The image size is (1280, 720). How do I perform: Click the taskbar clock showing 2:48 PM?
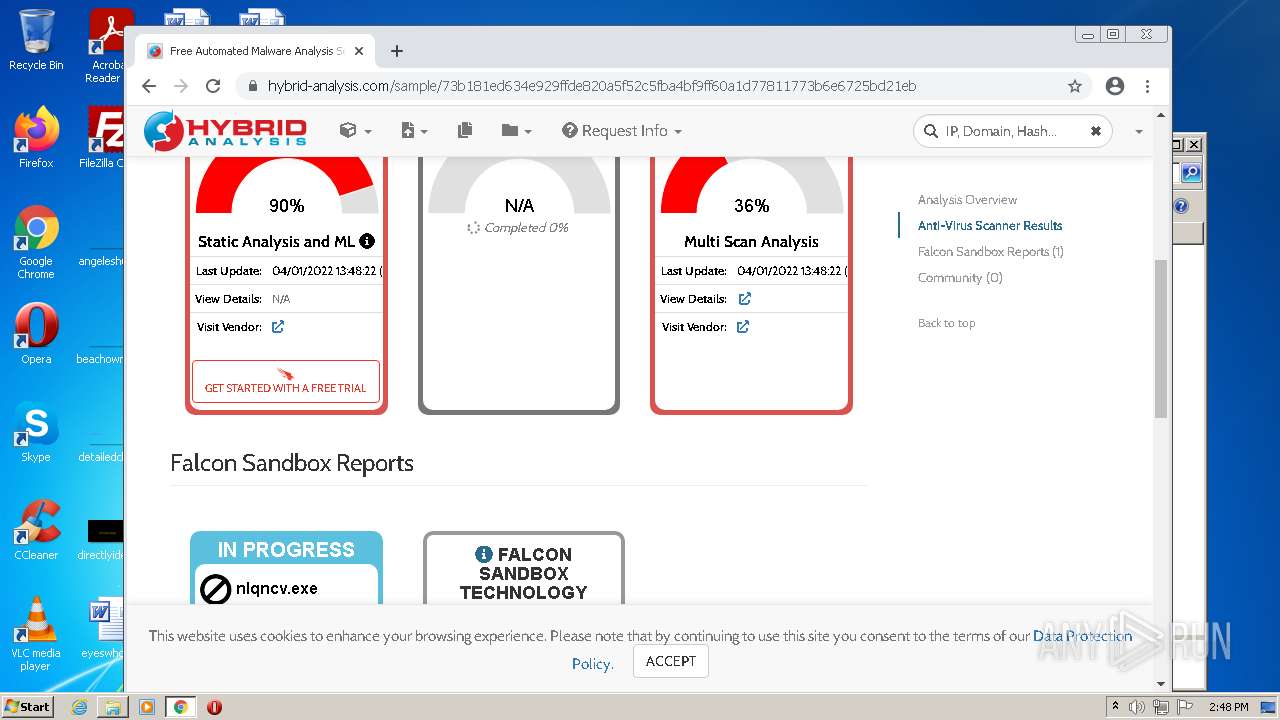coord(1228,707)
